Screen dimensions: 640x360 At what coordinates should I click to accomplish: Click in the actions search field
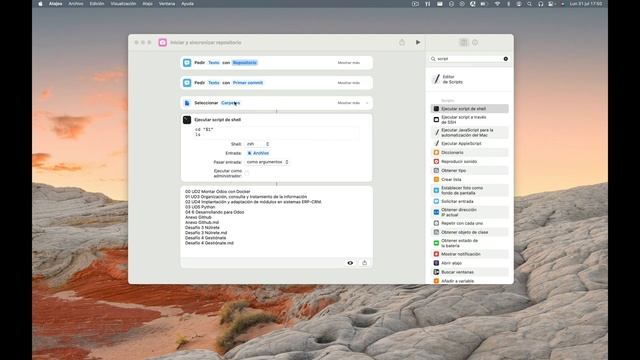coord(469,59)
